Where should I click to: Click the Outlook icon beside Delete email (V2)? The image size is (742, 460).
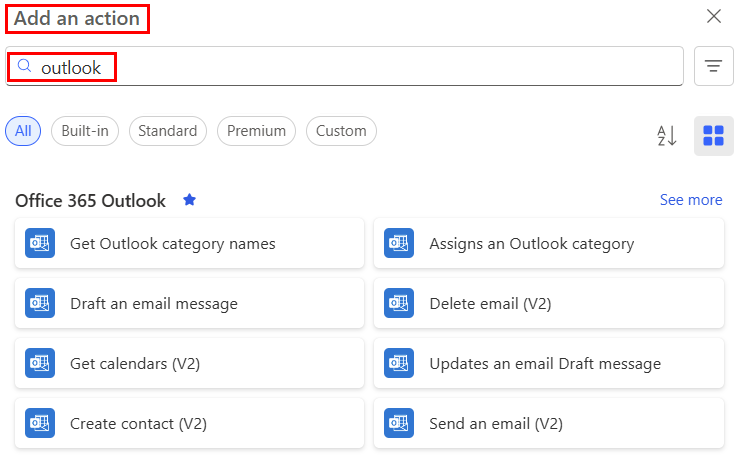pos(399,303)
